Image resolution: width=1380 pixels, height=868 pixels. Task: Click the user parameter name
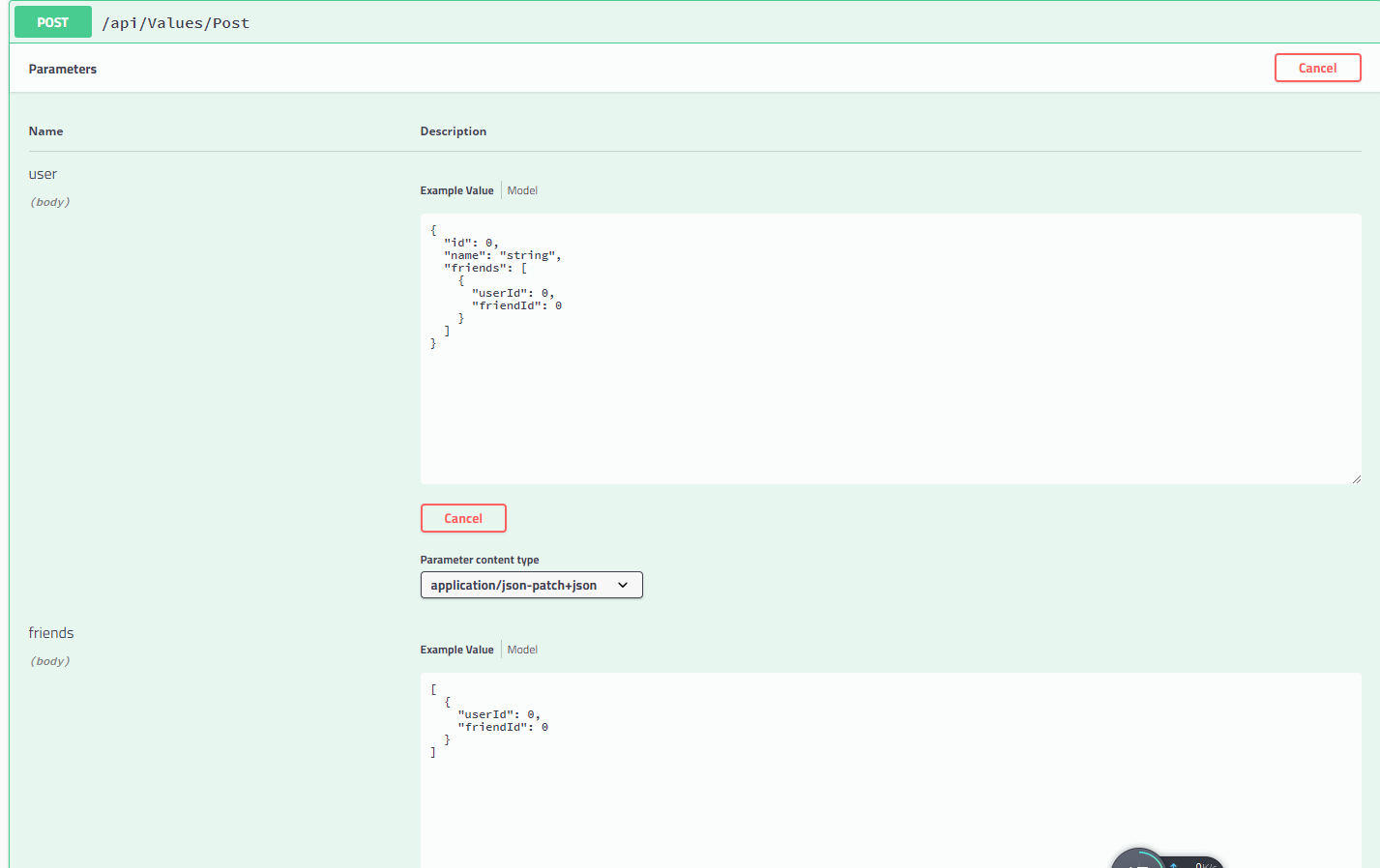click(x=43, y=174)
